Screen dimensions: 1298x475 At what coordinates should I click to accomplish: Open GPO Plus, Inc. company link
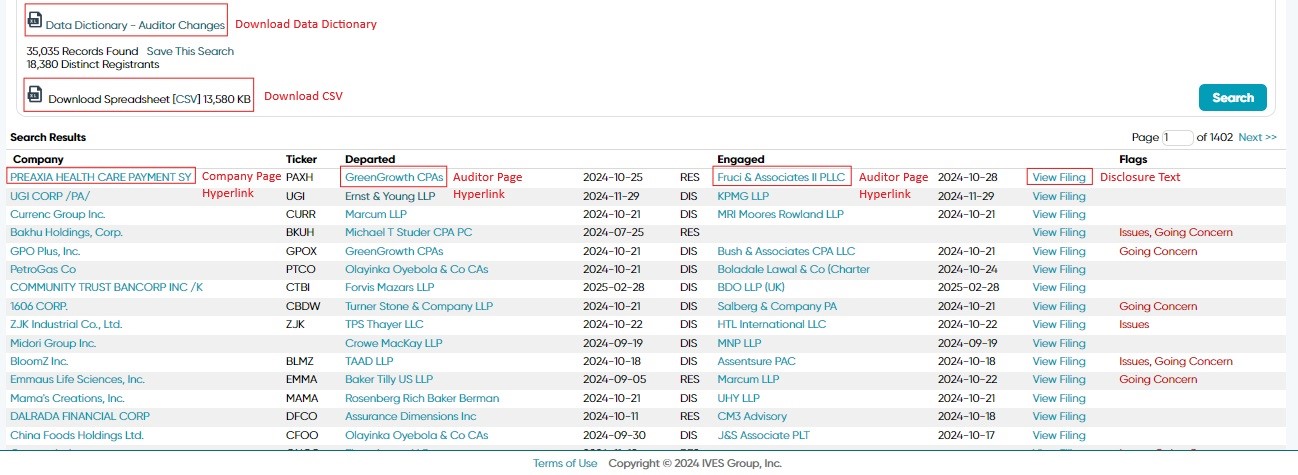click(x=45, y=251)
